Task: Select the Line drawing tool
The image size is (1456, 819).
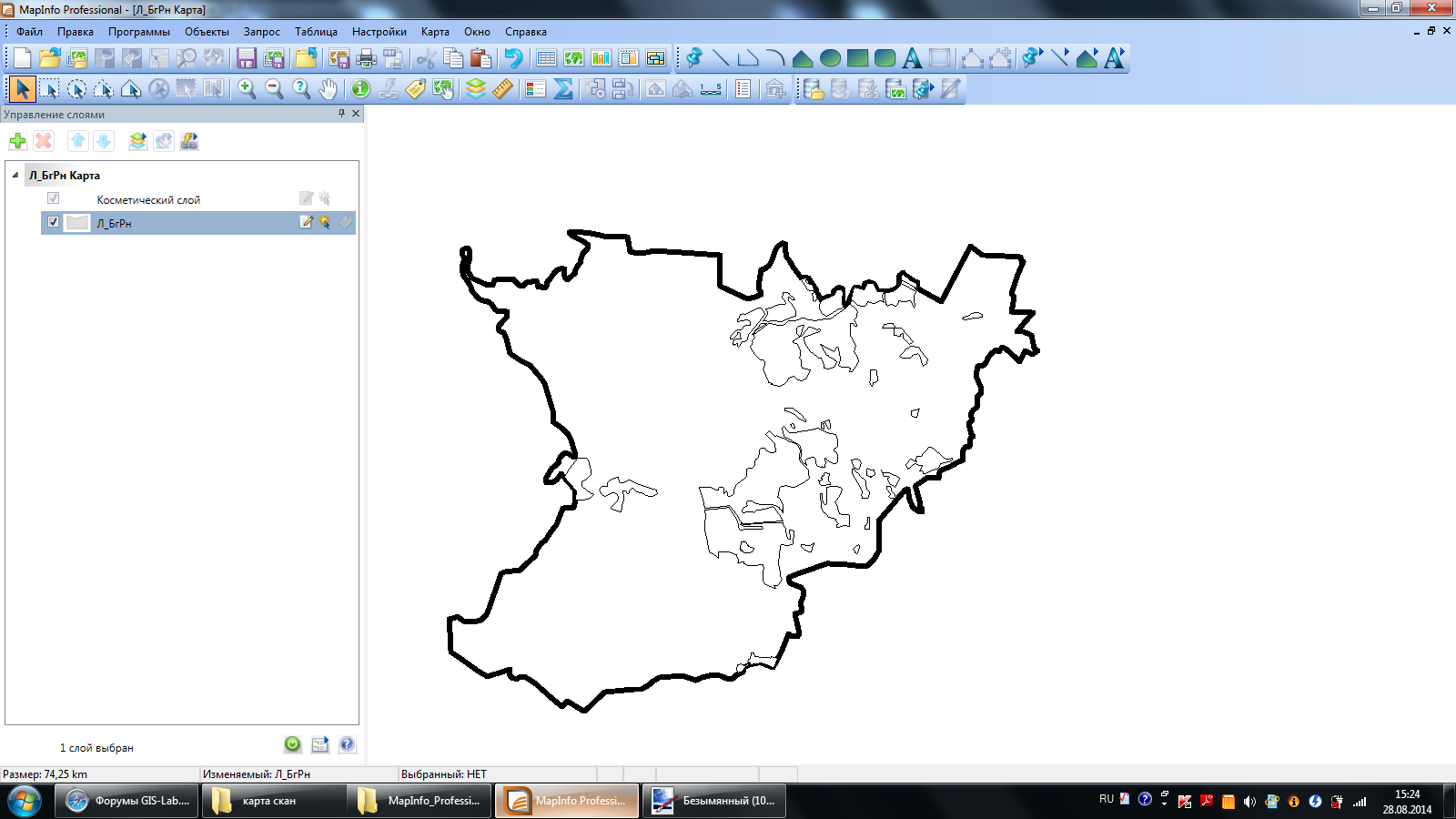Action: pos(721,58)
